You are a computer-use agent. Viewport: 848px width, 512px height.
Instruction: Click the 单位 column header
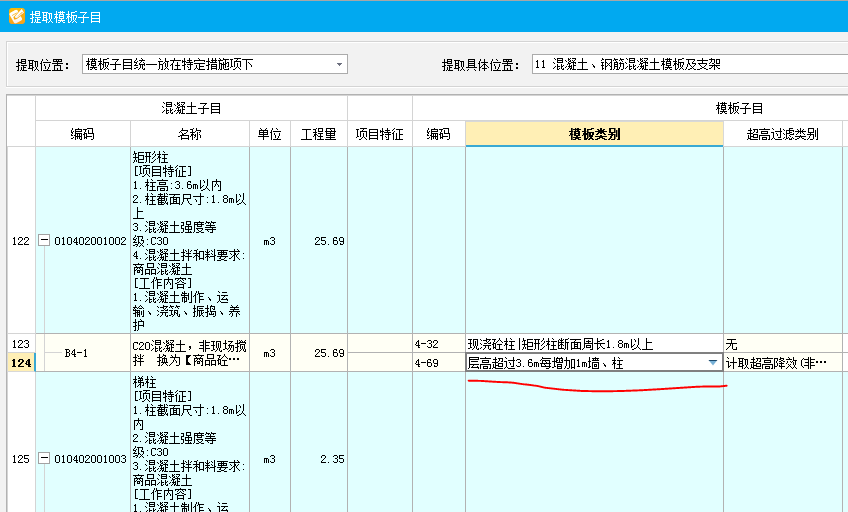point(270,134)
